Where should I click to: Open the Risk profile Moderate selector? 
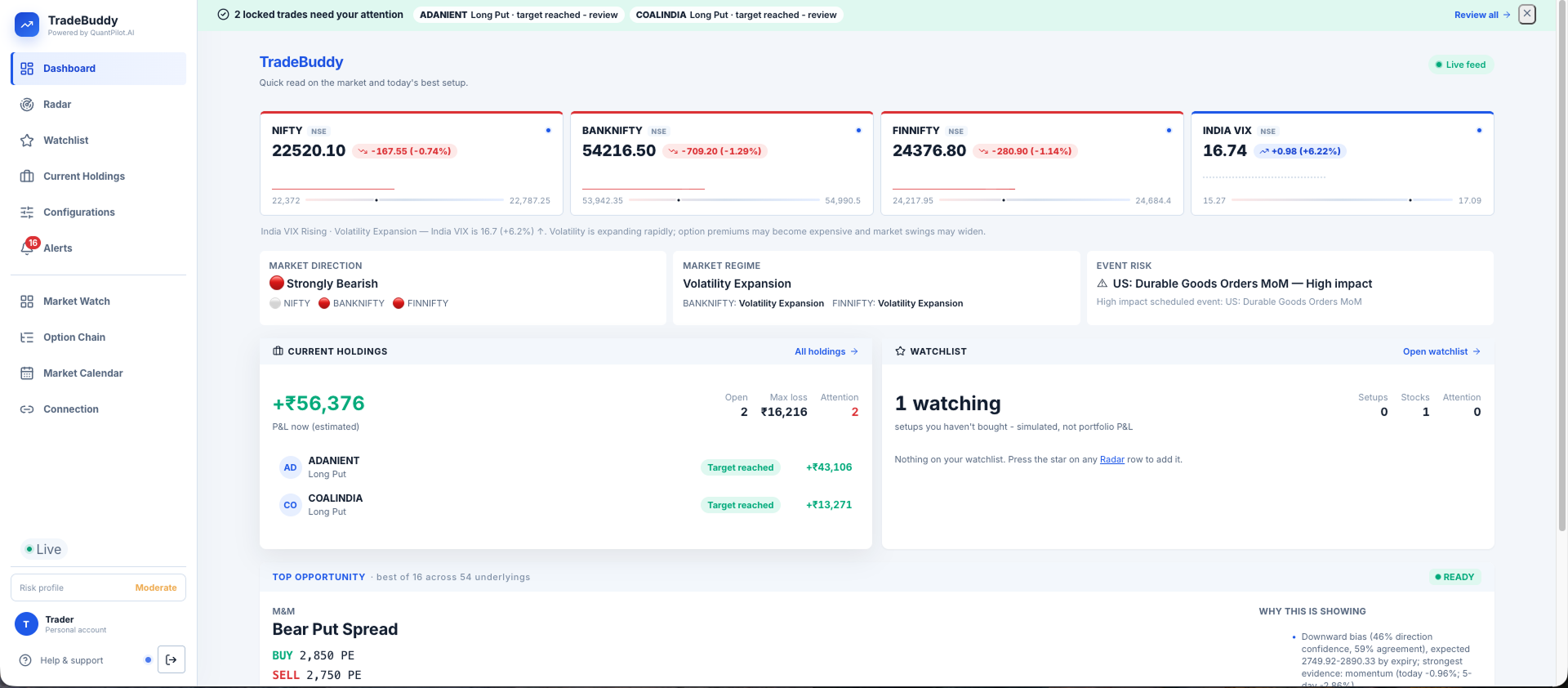coord(98,587)
